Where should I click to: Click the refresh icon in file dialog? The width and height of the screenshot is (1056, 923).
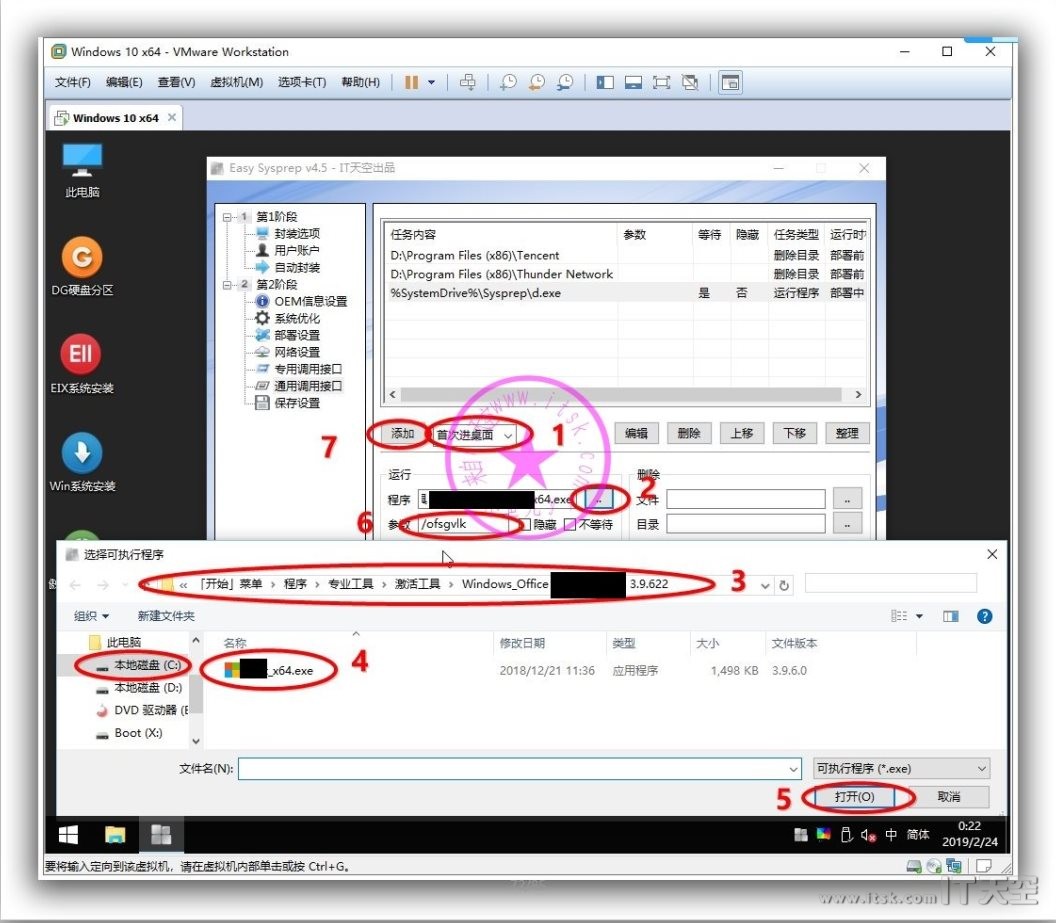[784, 585]
